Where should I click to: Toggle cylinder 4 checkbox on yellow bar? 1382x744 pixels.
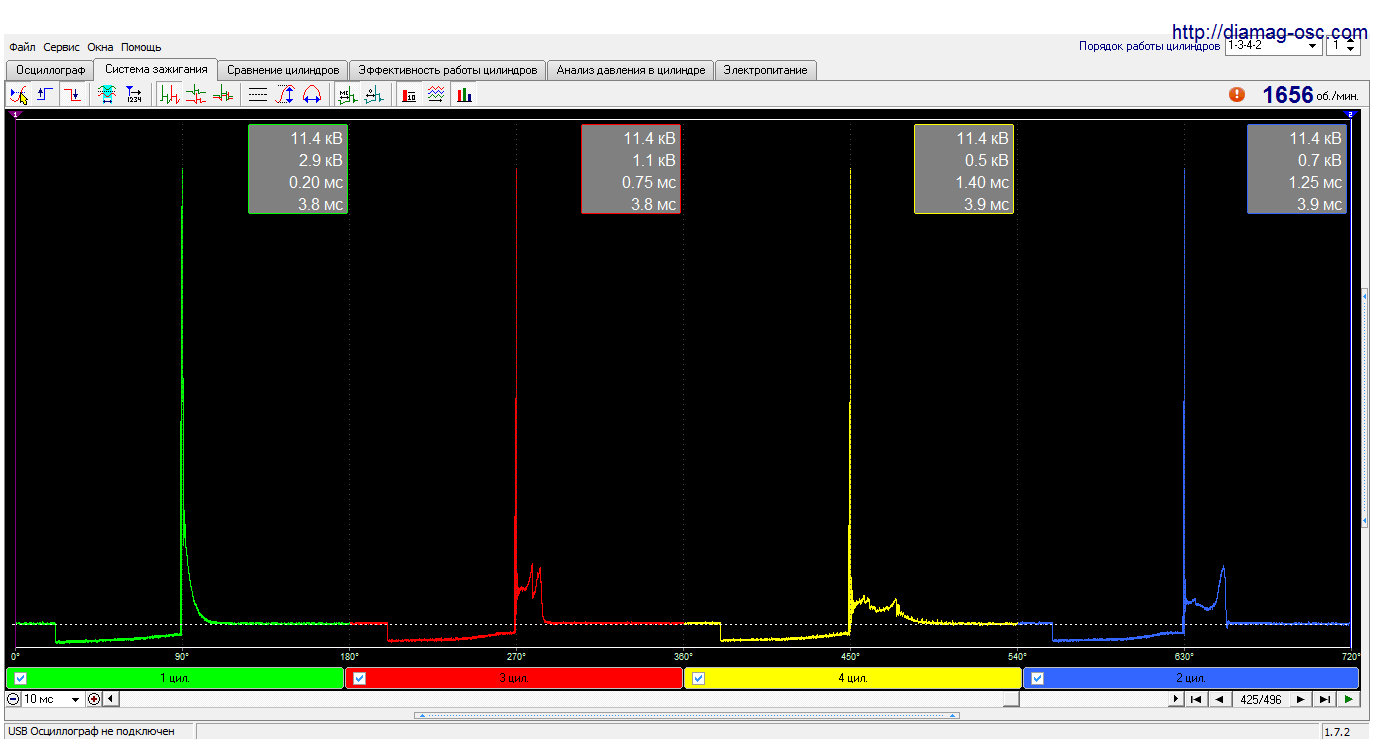click(x=699, y=678)
